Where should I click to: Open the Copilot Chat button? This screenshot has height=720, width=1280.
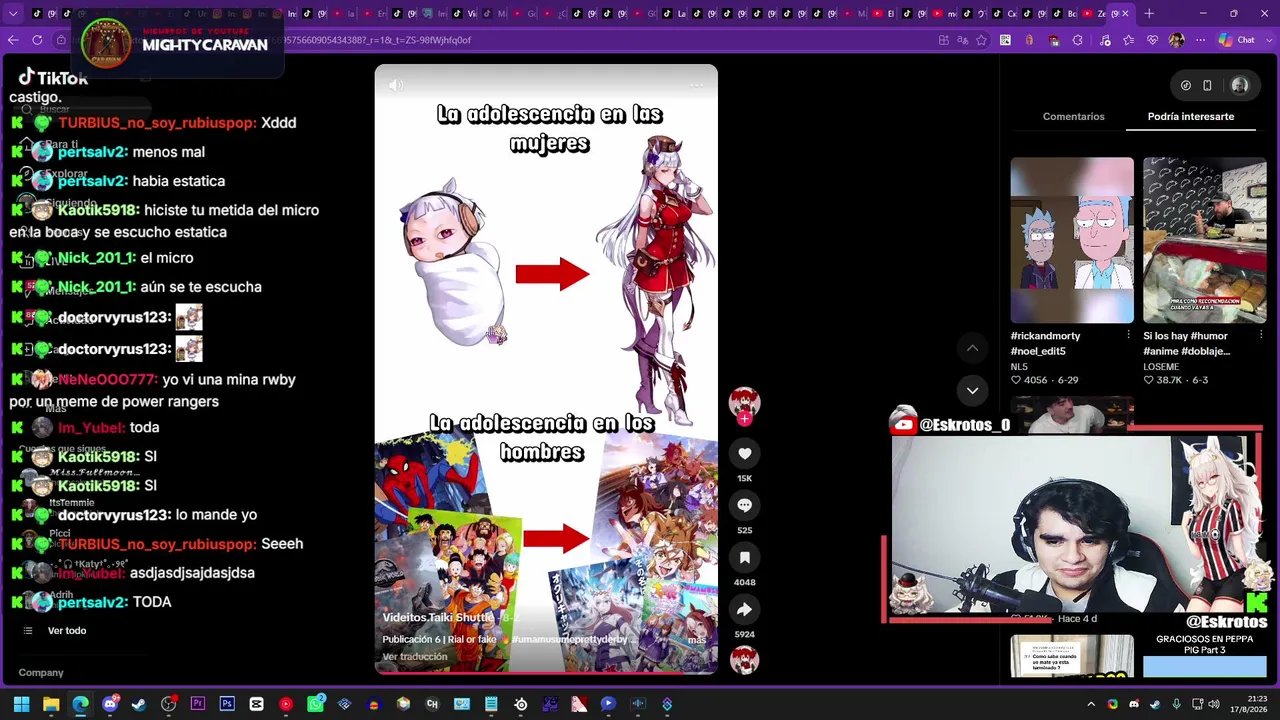[x=1236, y=40]
